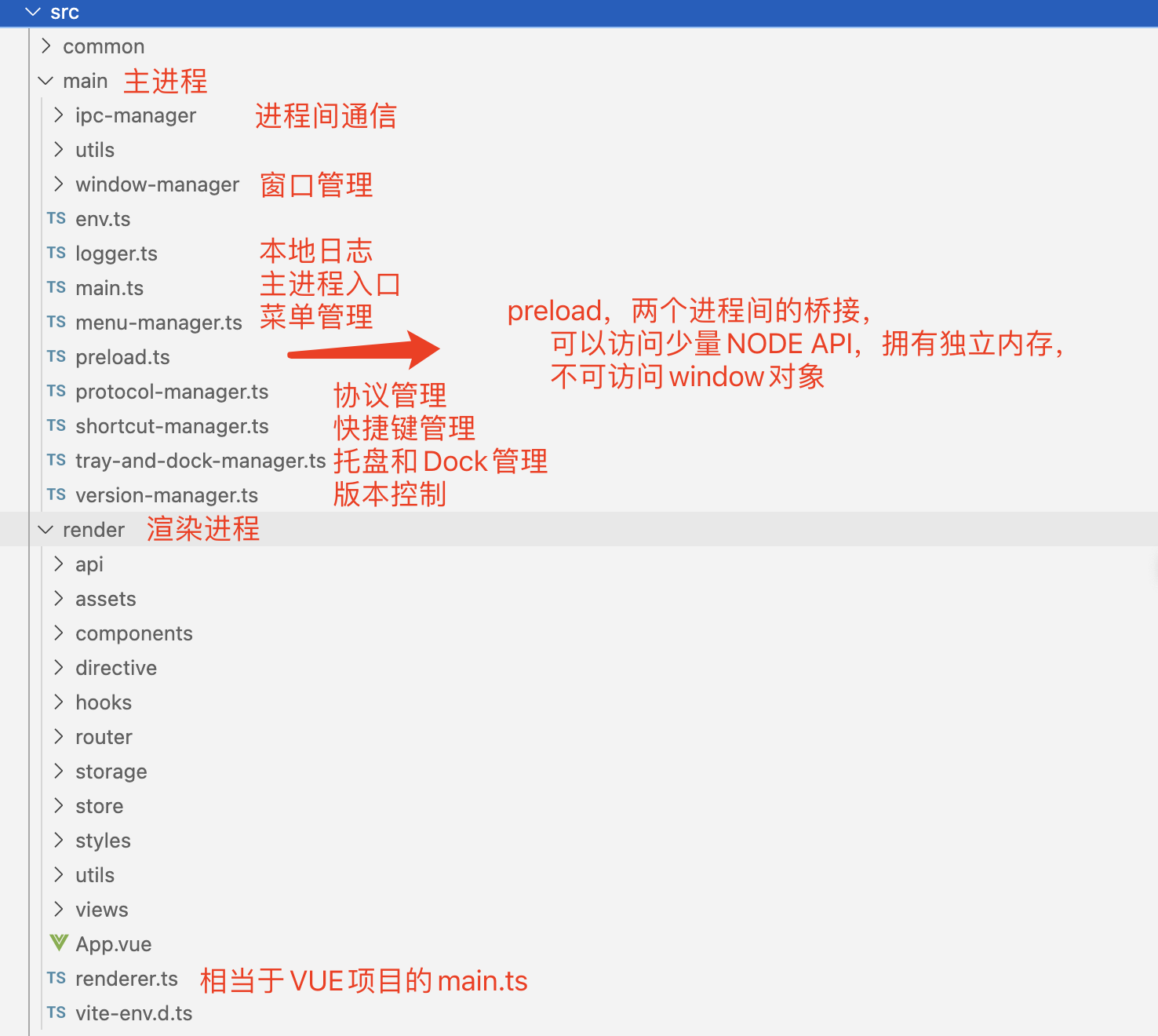
Task: Click TypeScript icon of protocol-manager.ts
Action: pos(56,391)
